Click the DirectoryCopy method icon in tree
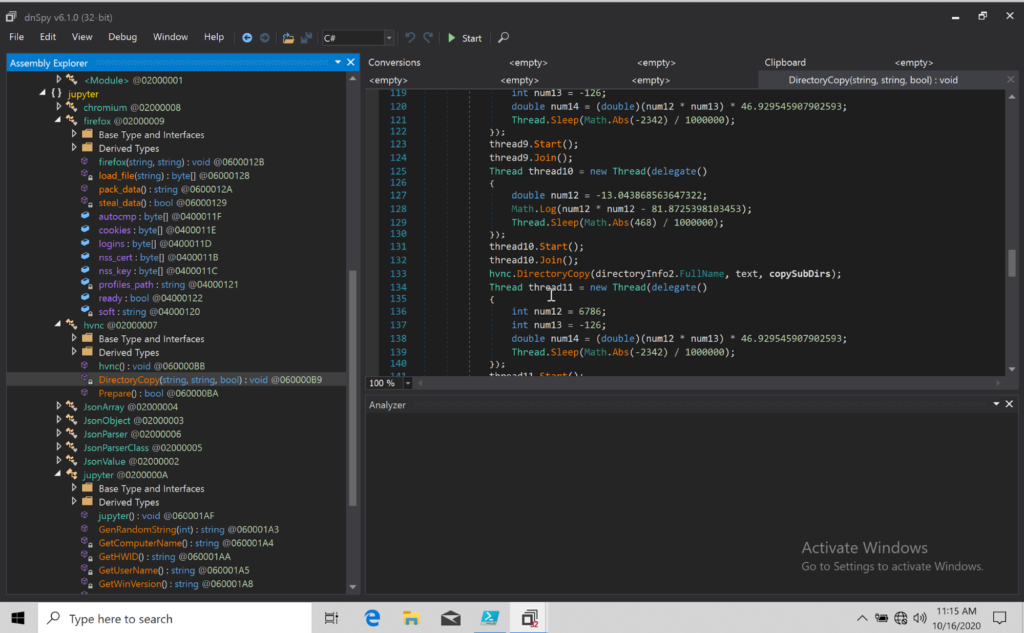 (x=86, y=380)
